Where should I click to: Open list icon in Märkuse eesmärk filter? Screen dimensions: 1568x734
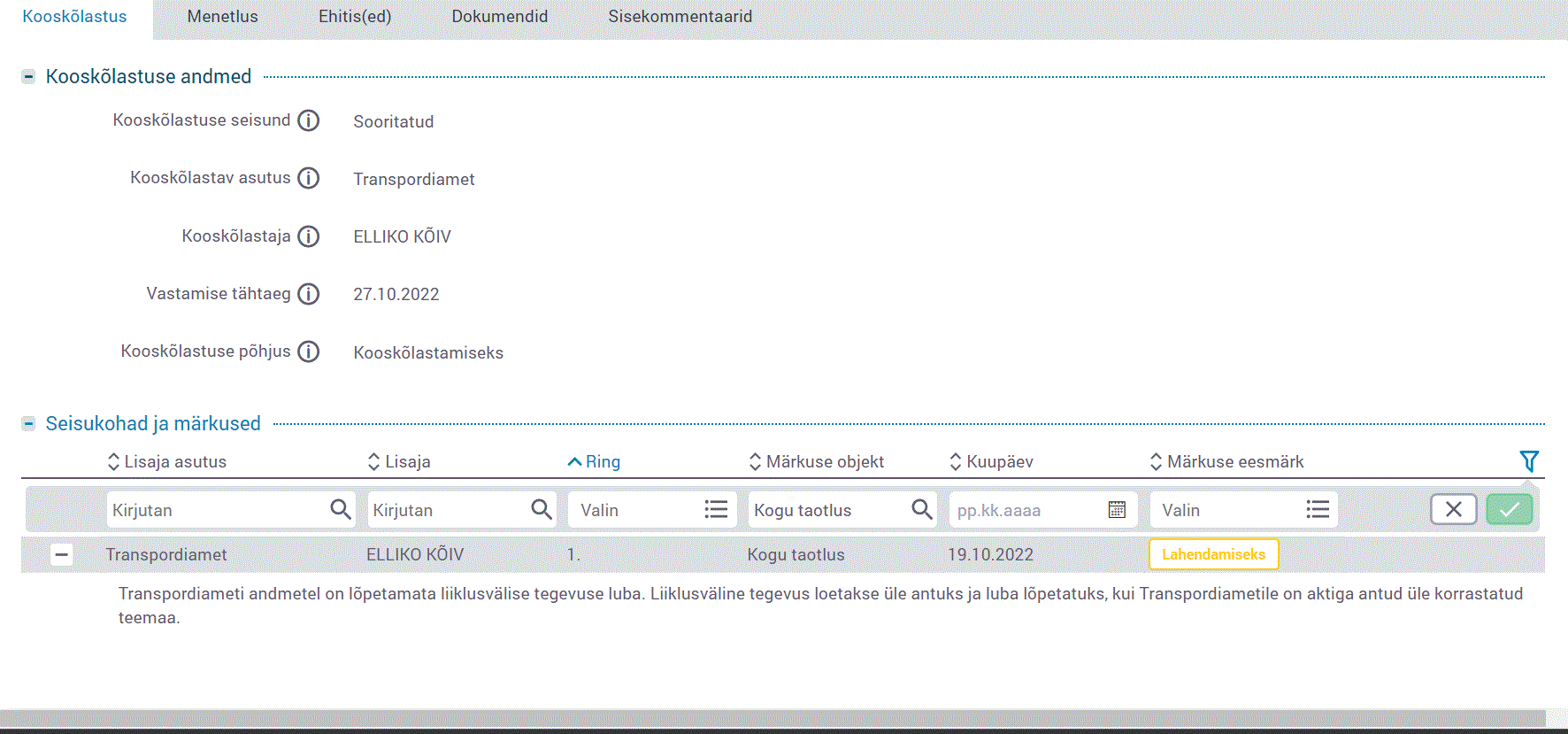pos(1318,509)
